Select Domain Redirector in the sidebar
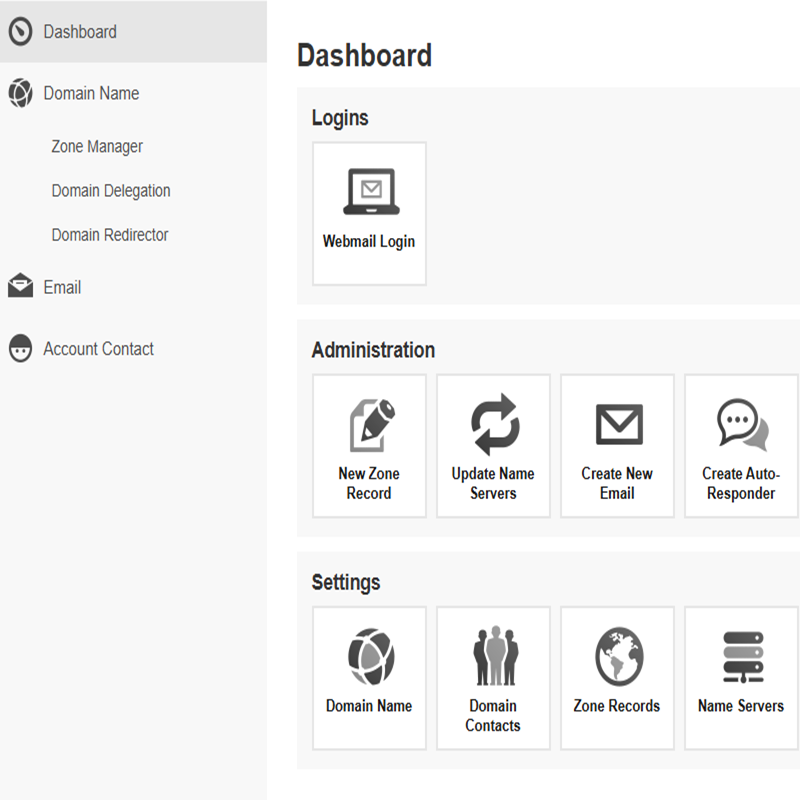Viewport: 800px width, 800px height. click(x=110, y=235)
